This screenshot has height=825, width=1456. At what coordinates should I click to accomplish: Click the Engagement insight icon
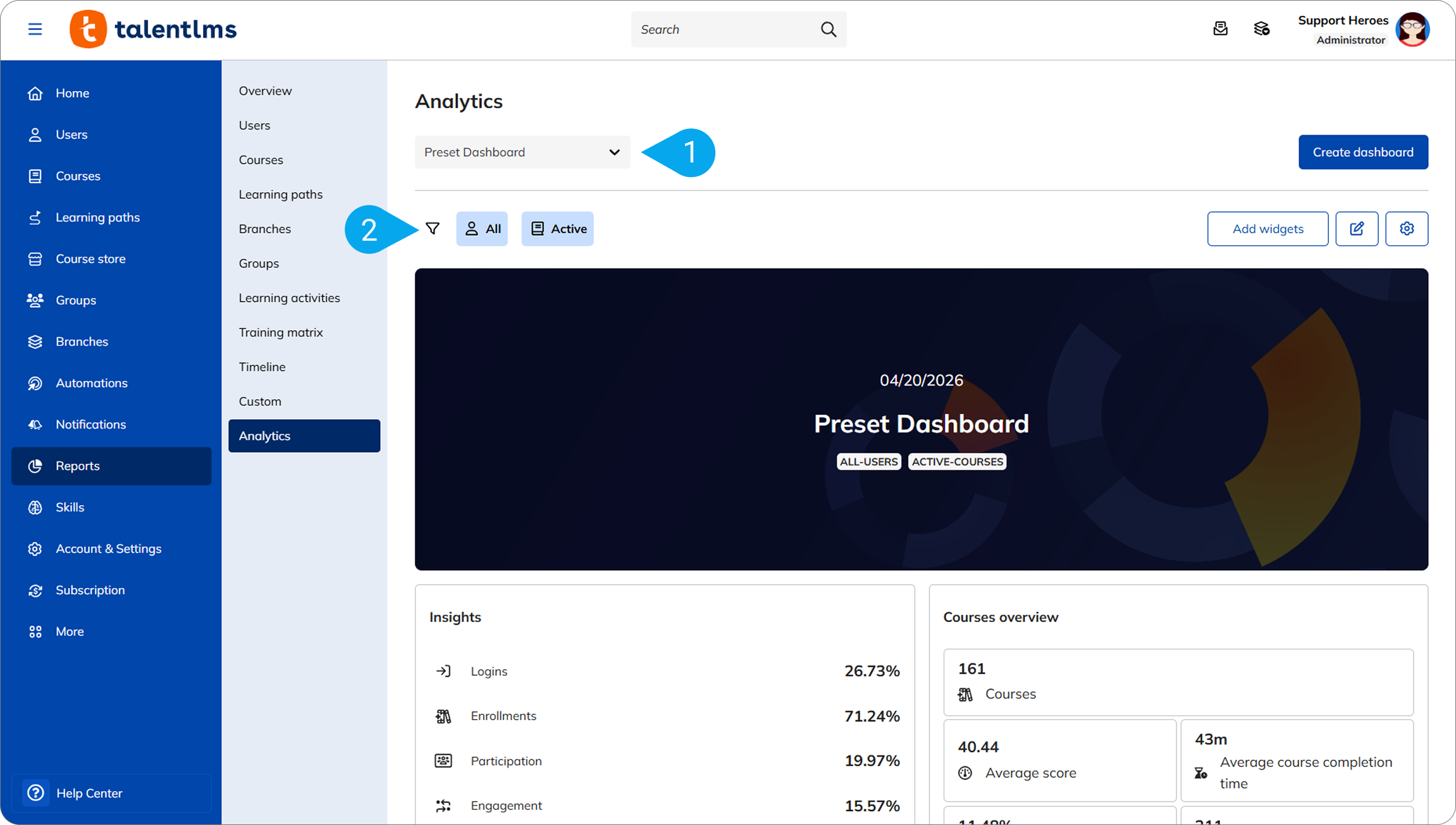pyautogui.click(x=443, y=805)
